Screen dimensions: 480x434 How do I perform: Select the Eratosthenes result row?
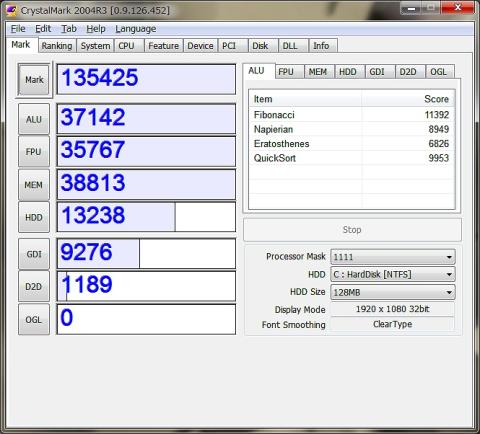pos(352,144)
